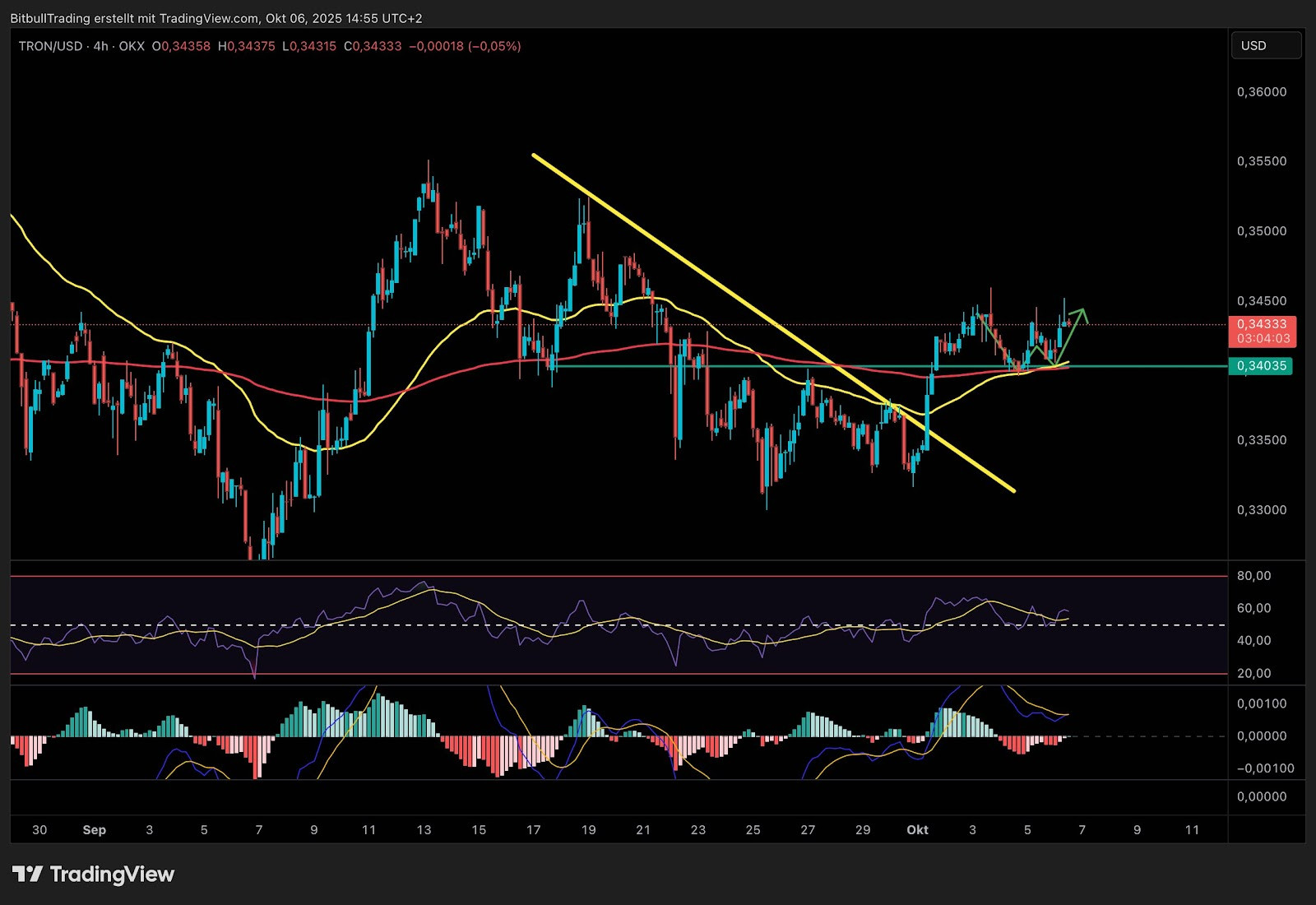Click the red current price label 0,34333
The height and width of the screenshot is (905, 1316).
point(1262,324)
